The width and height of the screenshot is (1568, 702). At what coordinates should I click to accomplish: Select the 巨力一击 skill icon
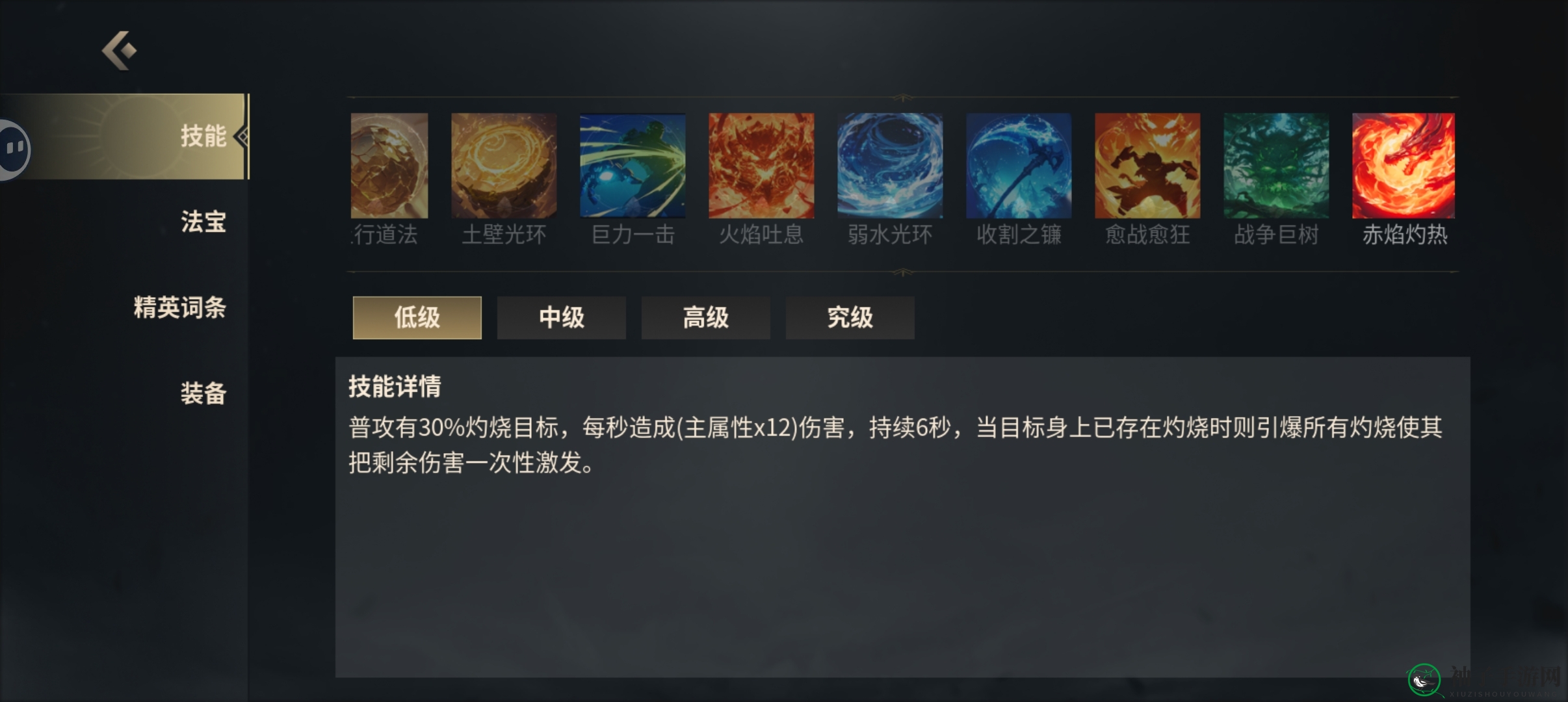(x=633, y=166)
